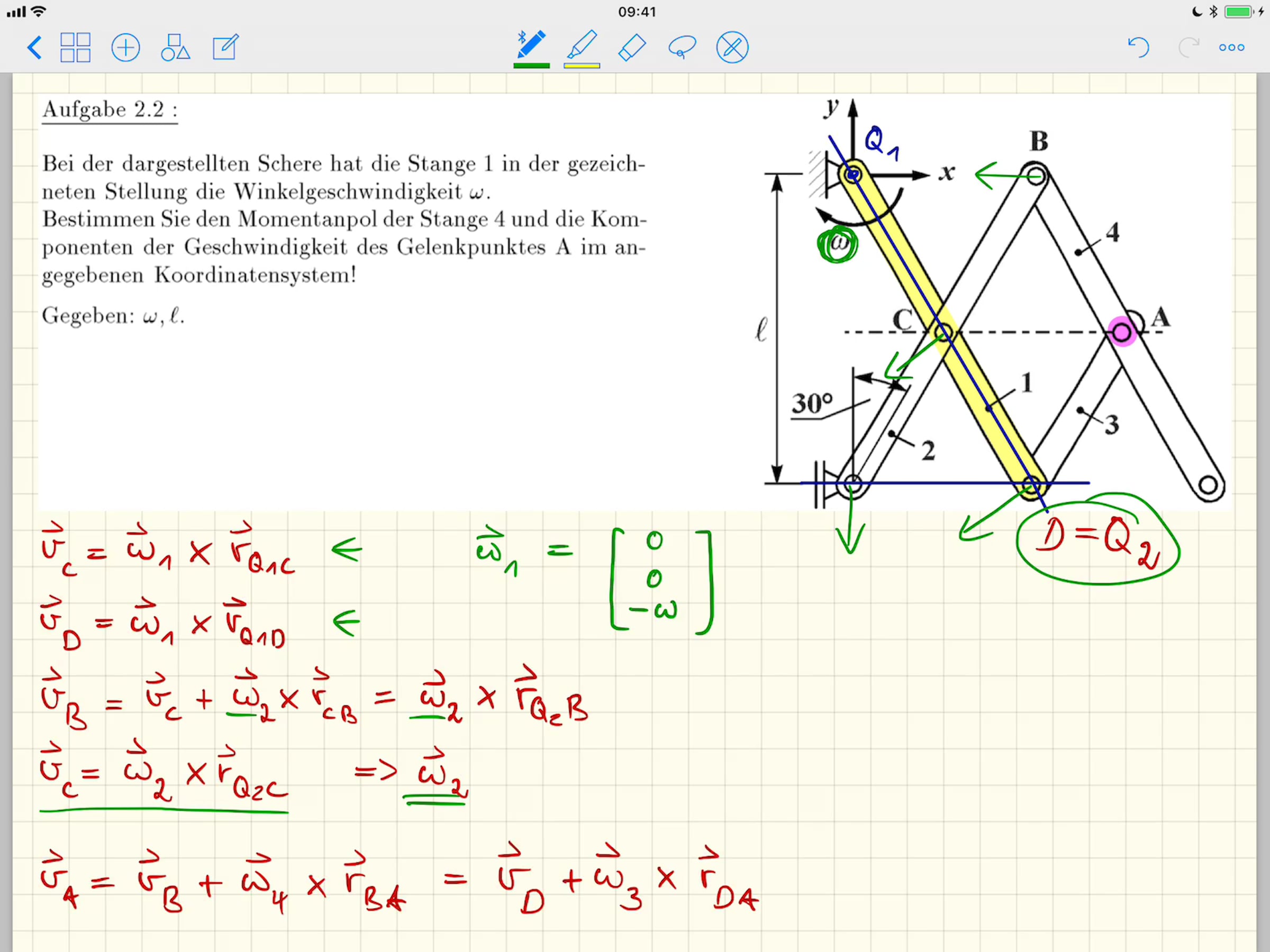Tap the 09:41 clock in status bar
The height and width of the screenshot is (952, 1270).
[x=637, y=12]
